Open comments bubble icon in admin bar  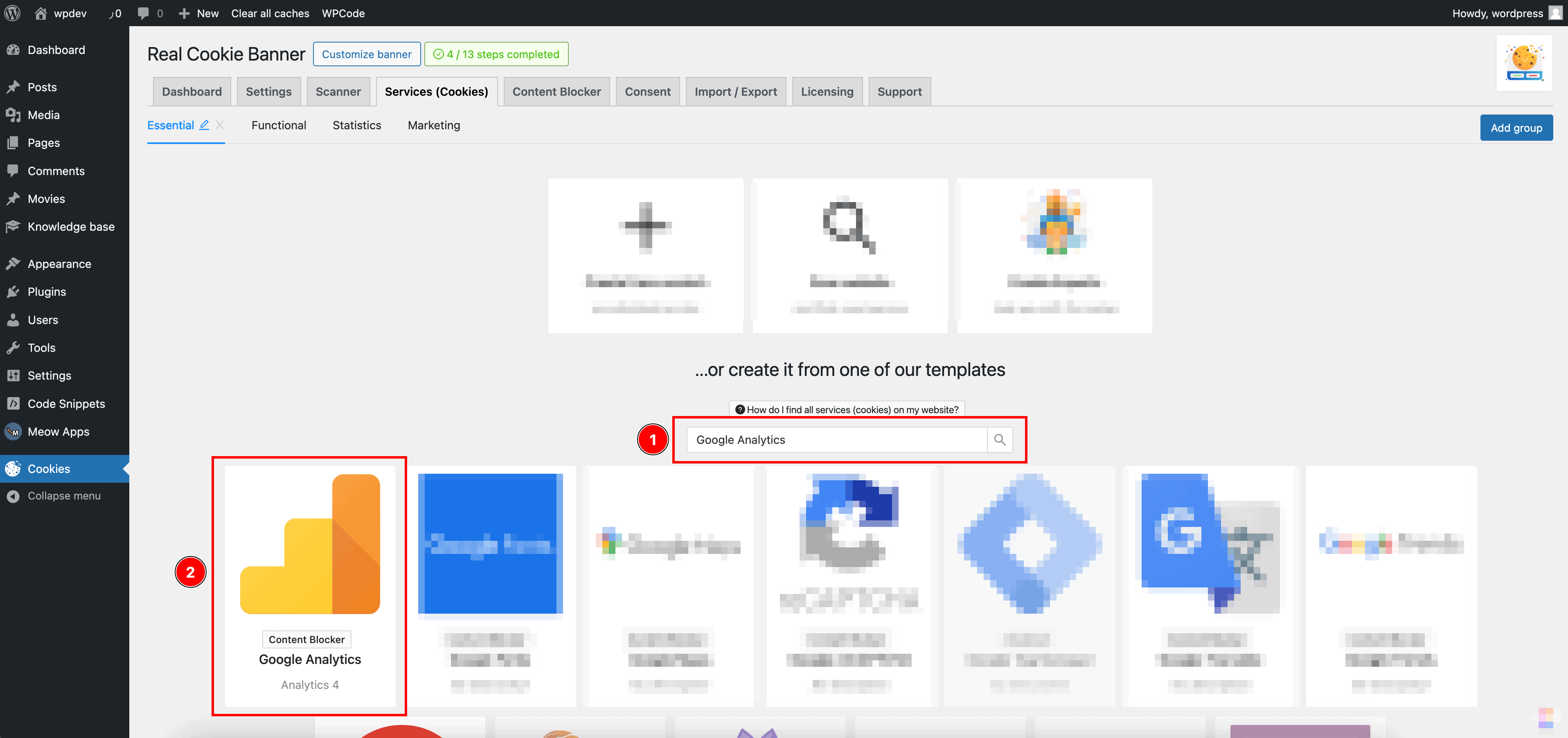pyautogui.click(x=144, y=13)
